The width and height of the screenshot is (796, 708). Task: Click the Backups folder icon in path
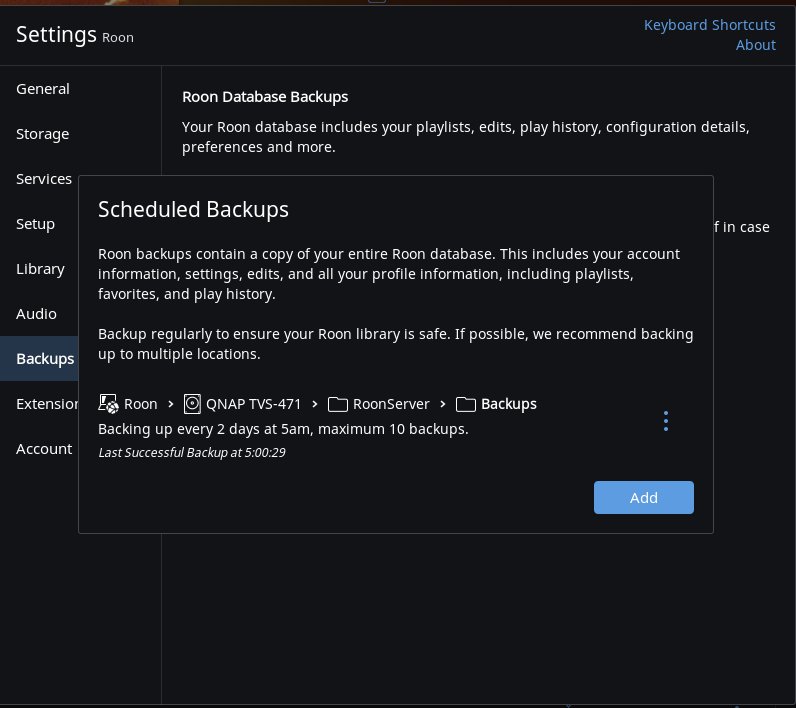click(466, 404)
